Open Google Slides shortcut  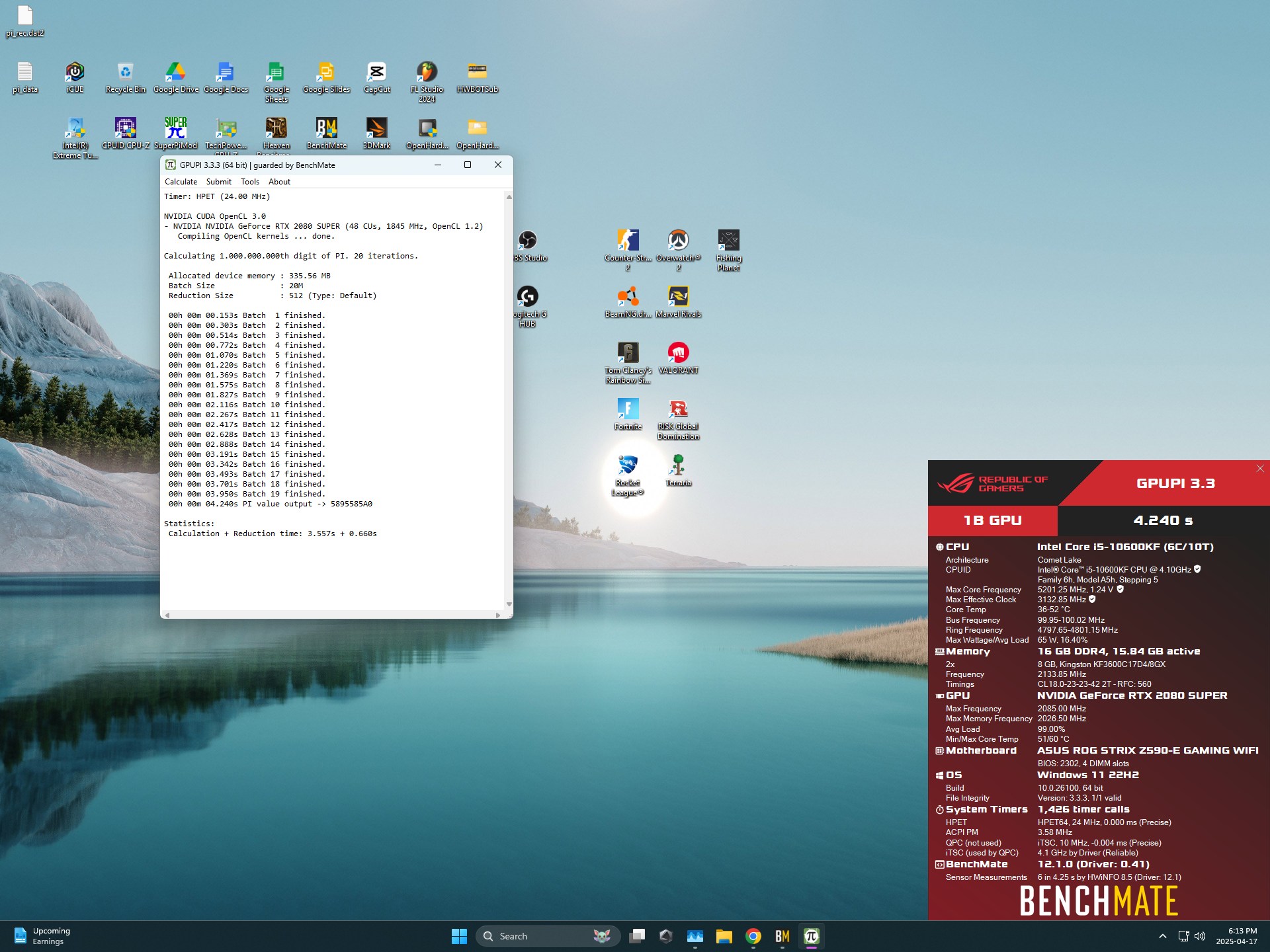click(x=326, y=77)
